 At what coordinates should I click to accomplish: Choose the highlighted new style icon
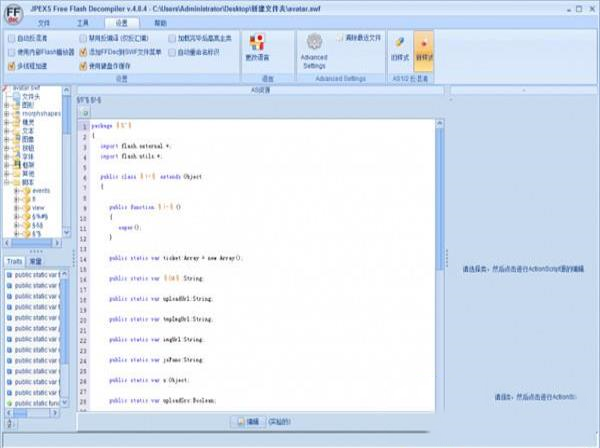424,44
